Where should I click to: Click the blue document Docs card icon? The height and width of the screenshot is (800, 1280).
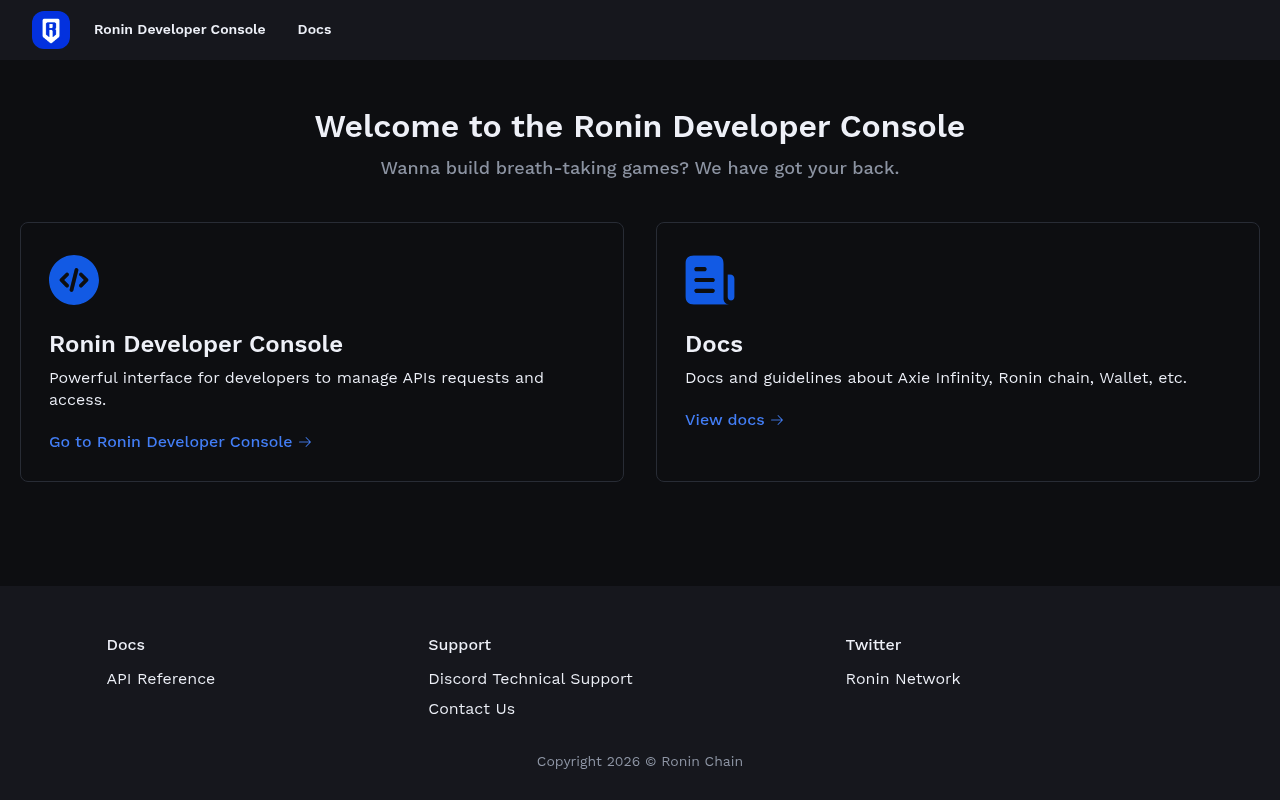click(710, 280)
